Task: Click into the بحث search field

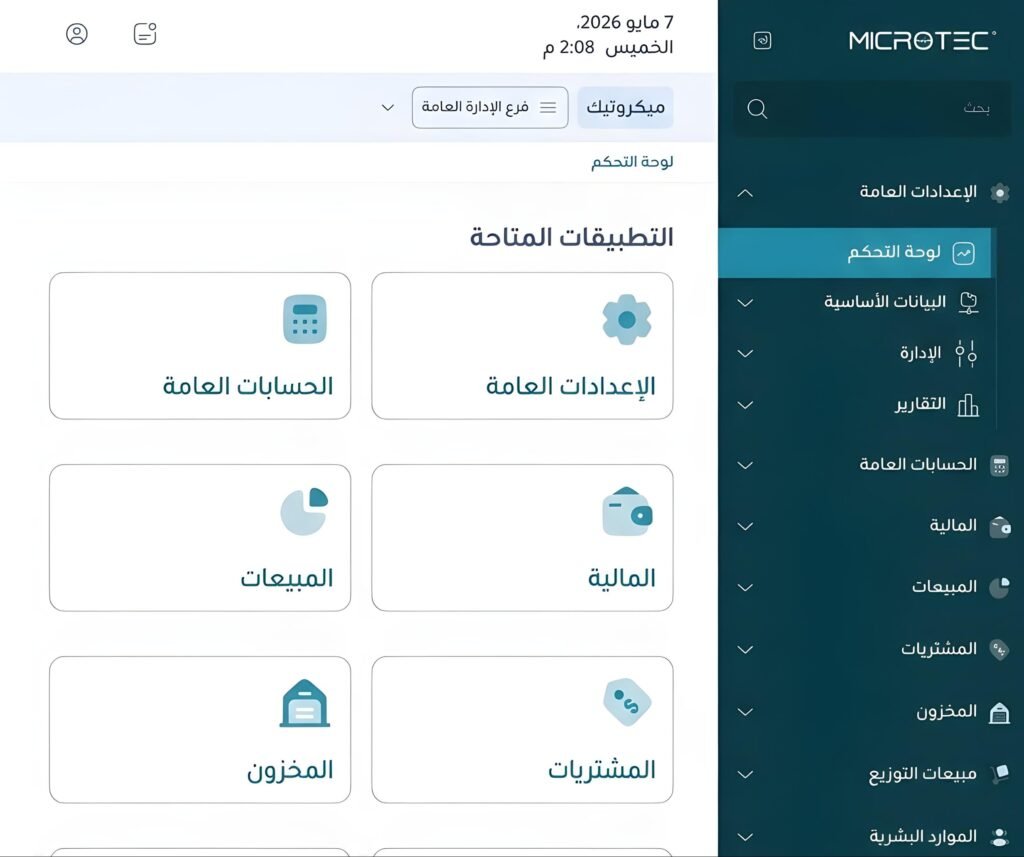Action: (872, 108)
